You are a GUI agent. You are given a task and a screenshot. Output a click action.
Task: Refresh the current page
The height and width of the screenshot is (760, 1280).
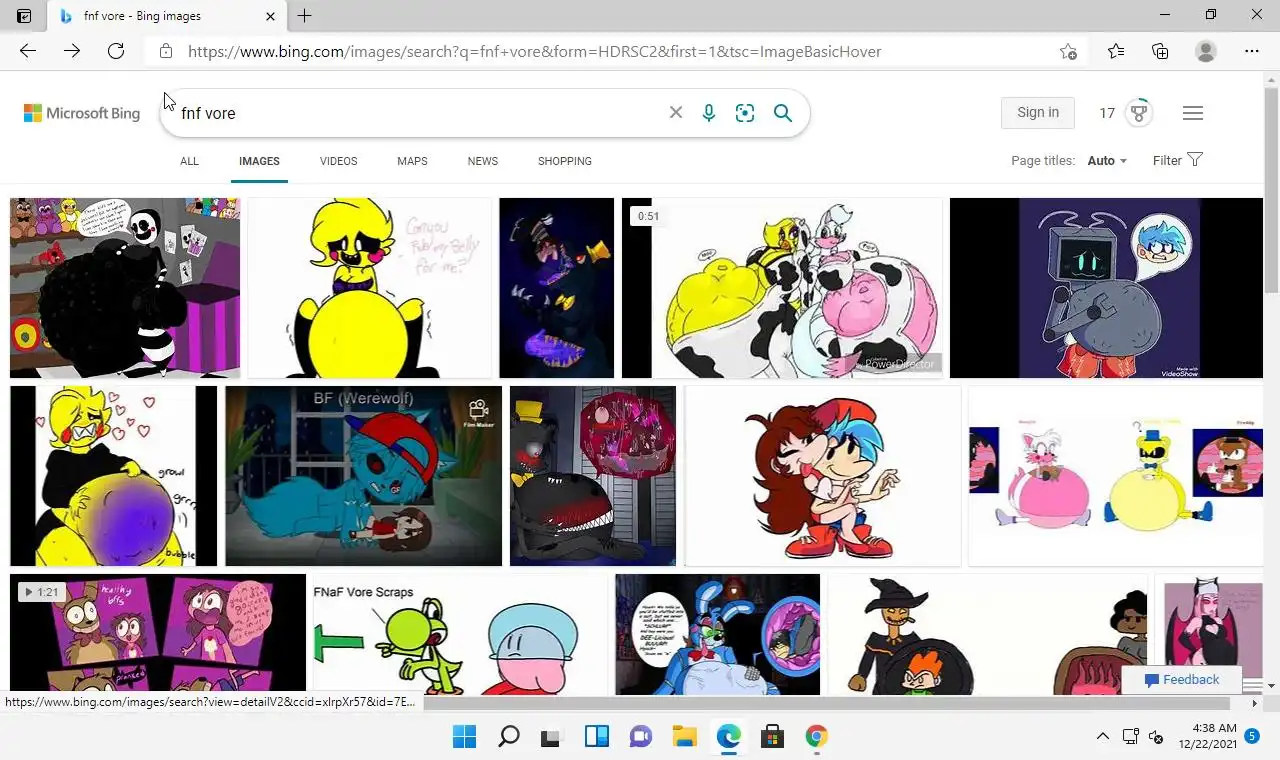(116, 51)
